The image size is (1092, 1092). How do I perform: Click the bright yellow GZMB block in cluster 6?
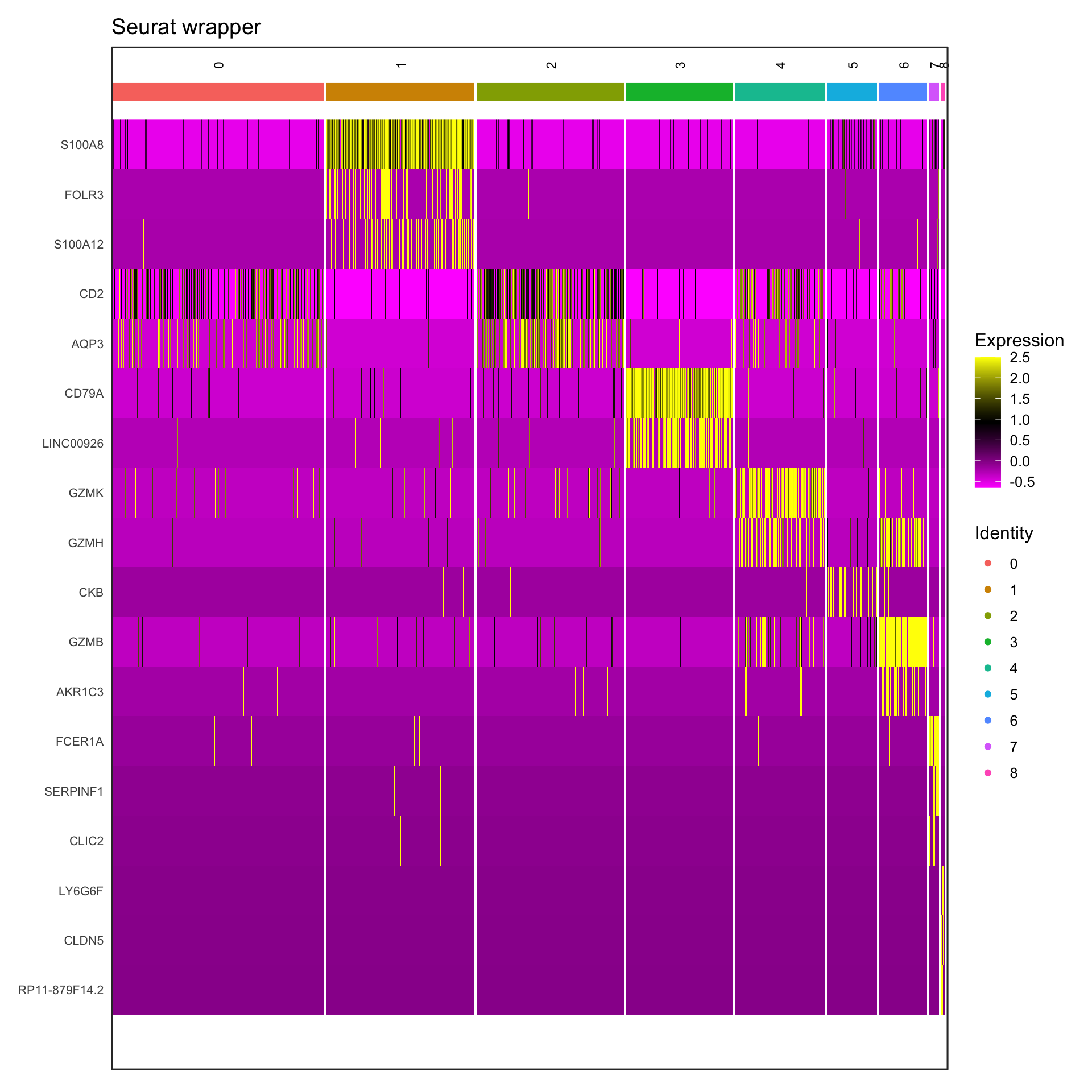pos(903,642)
